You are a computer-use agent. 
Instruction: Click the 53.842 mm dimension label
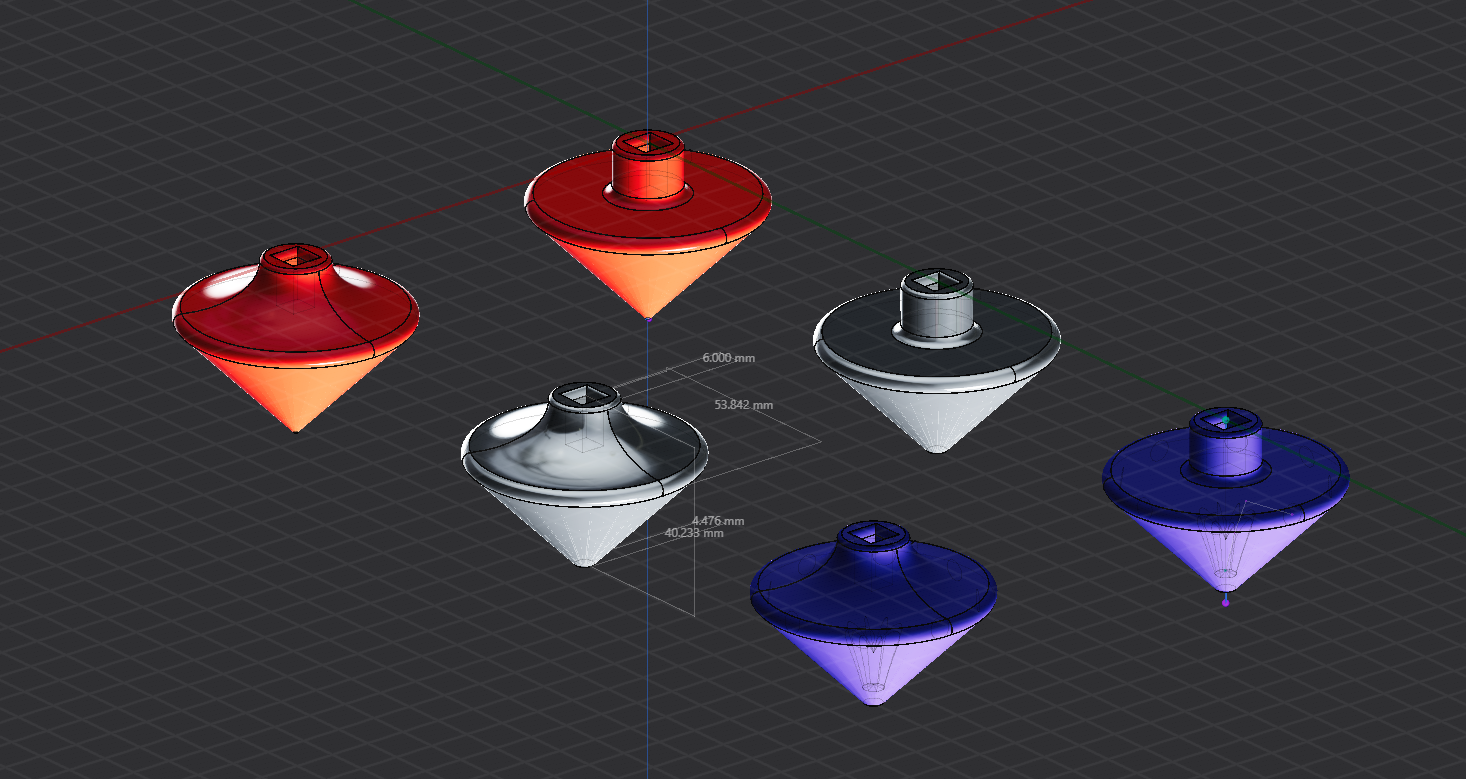pyautogui.click(x=744, y=405)
